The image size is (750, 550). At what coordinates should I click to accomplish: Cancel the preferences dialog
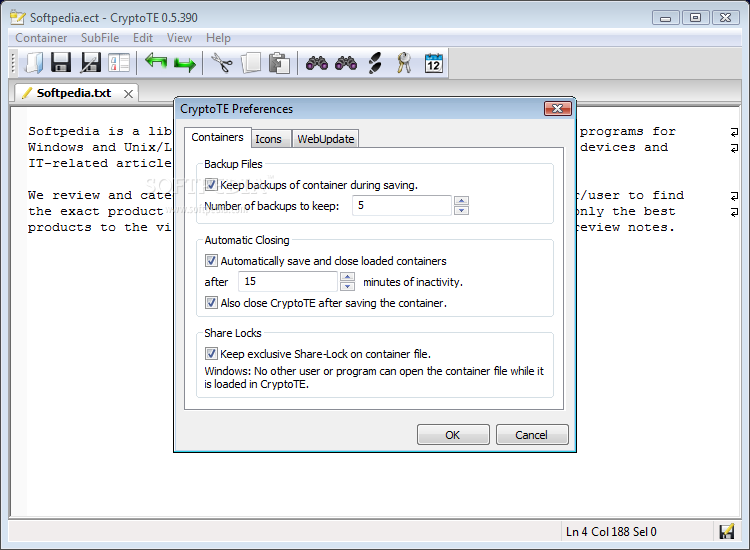click(532, 435)
